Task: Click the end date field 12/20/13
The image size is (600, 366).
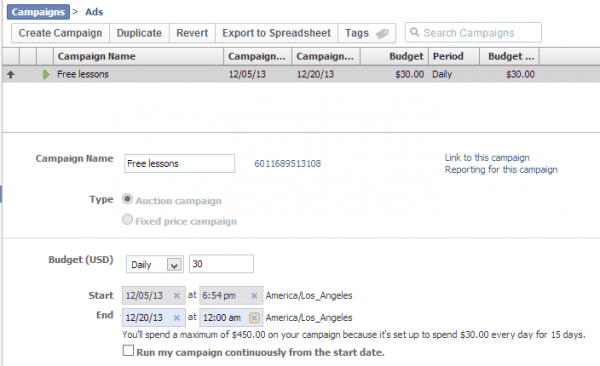Action: click(154, 318)
